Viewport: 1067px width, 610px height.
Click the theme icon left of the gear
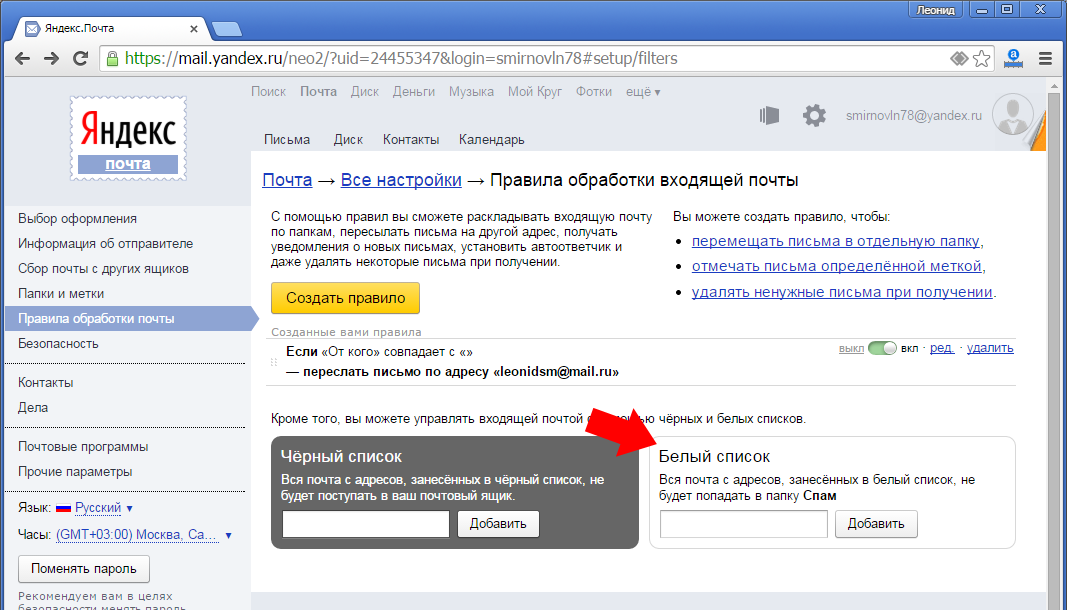point(769,116)
